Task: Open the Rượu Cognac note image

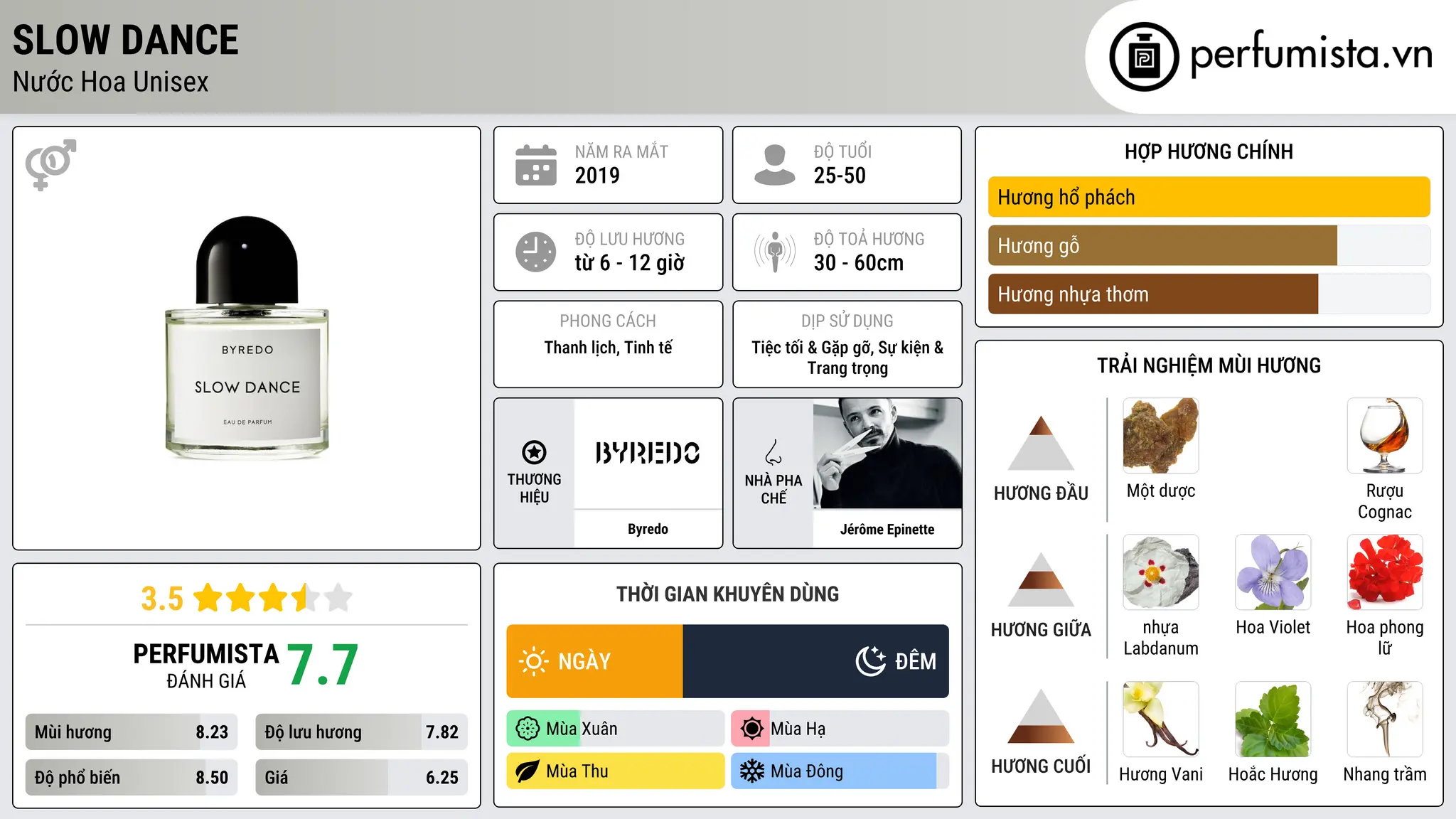Action: tap(1385, 436)
